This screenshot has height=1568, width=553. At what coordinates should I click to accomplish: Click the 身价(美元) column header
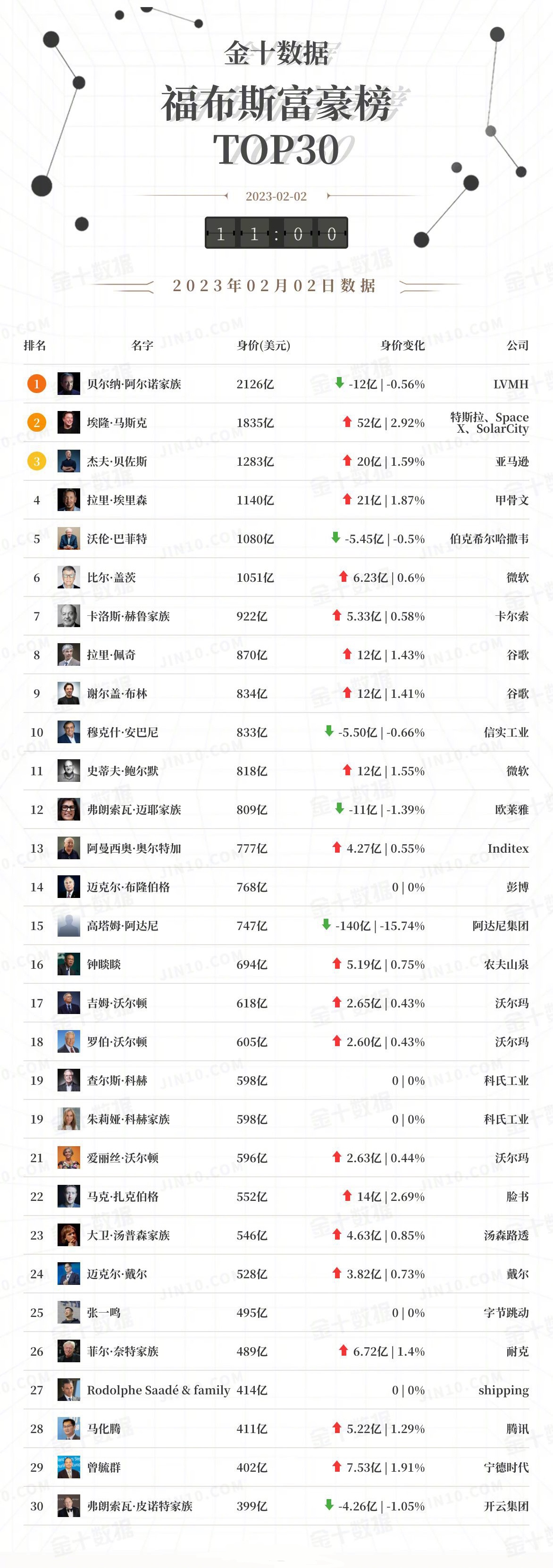pyautogui.click(x=263, y=345)
